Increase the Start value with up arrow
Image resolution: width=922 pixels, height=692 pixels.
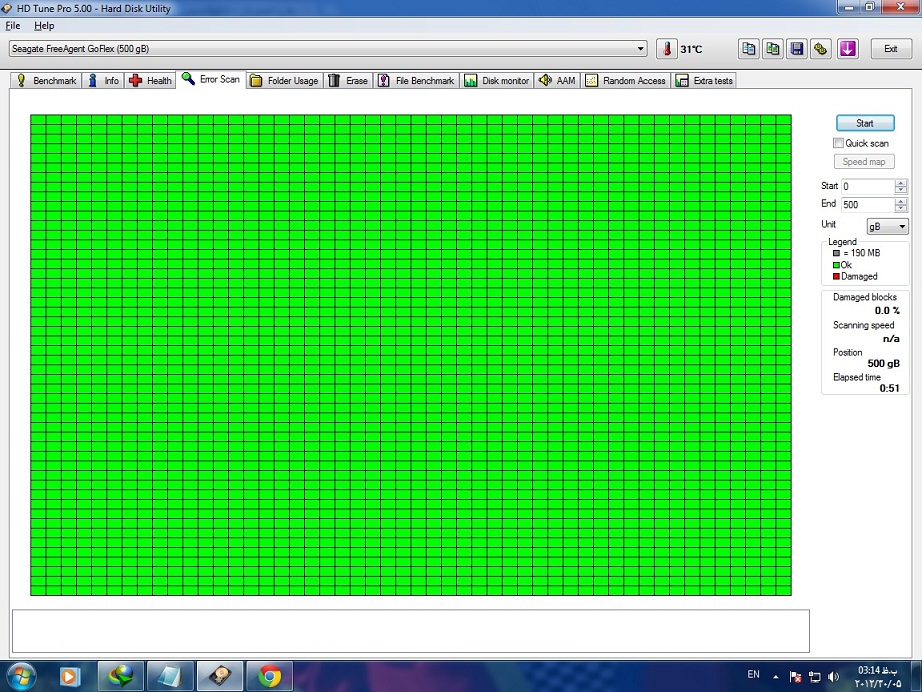tap(901, 183)
